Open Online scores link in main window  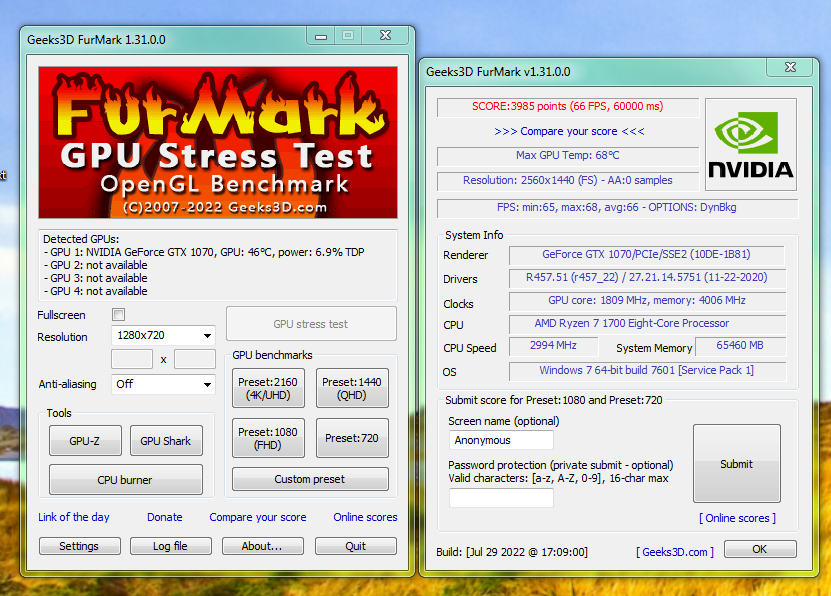[365, 517]
